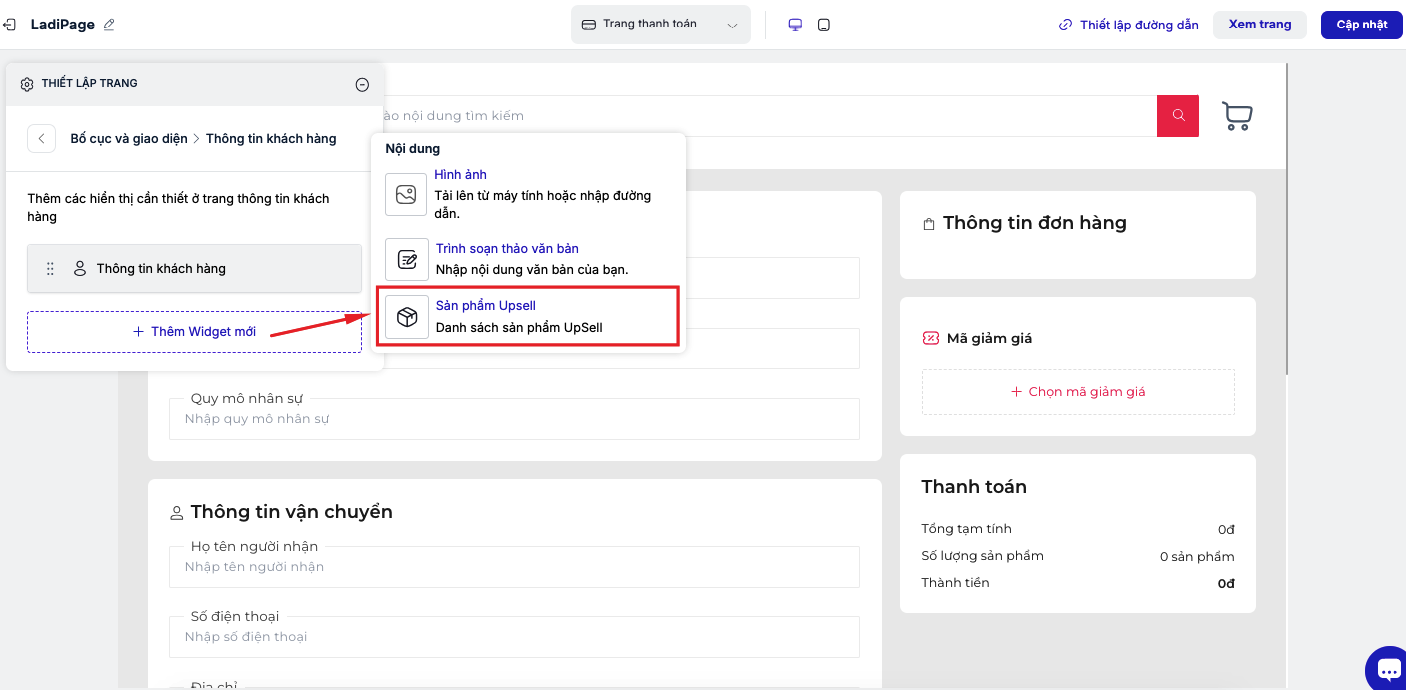Click the vertical page scrollbar
The height and width of the screenshot is (690, 1406).
1287,220
